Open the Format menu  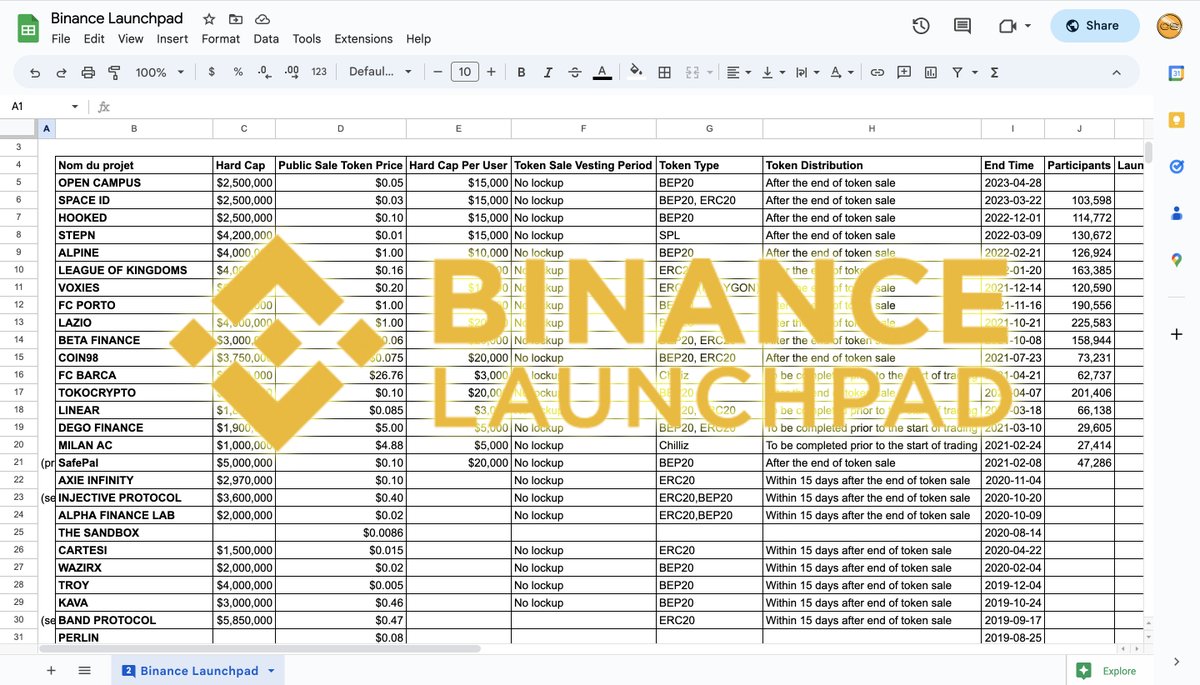(x=221, y=39)
